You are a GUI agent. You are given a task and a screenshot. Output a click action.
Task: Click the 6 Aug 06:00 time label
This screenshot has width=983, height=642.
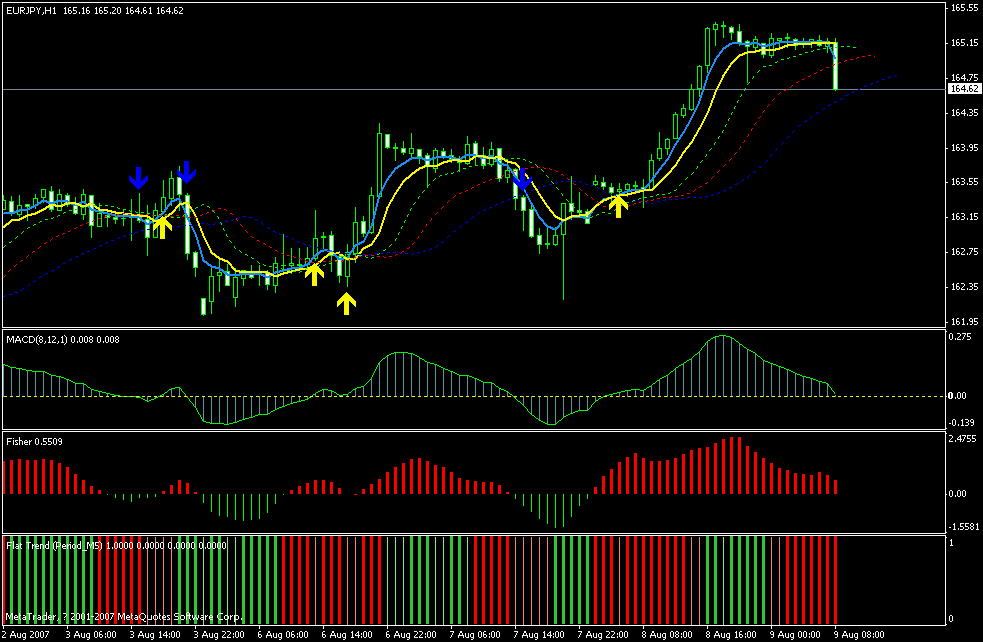click(x=281, y=635)
